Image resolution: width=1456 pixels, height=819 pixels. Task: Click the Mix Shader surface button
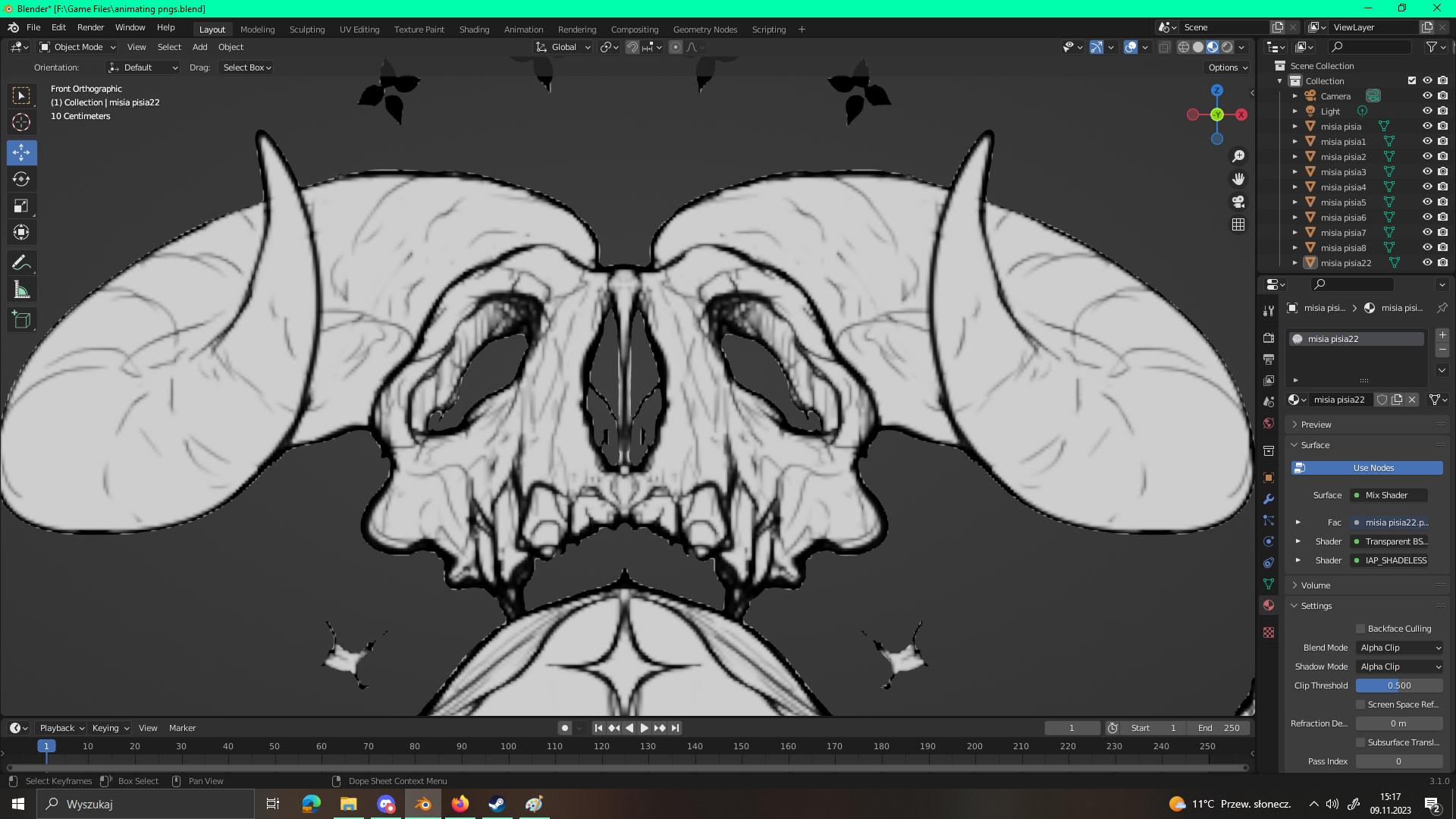point(1389,495)
